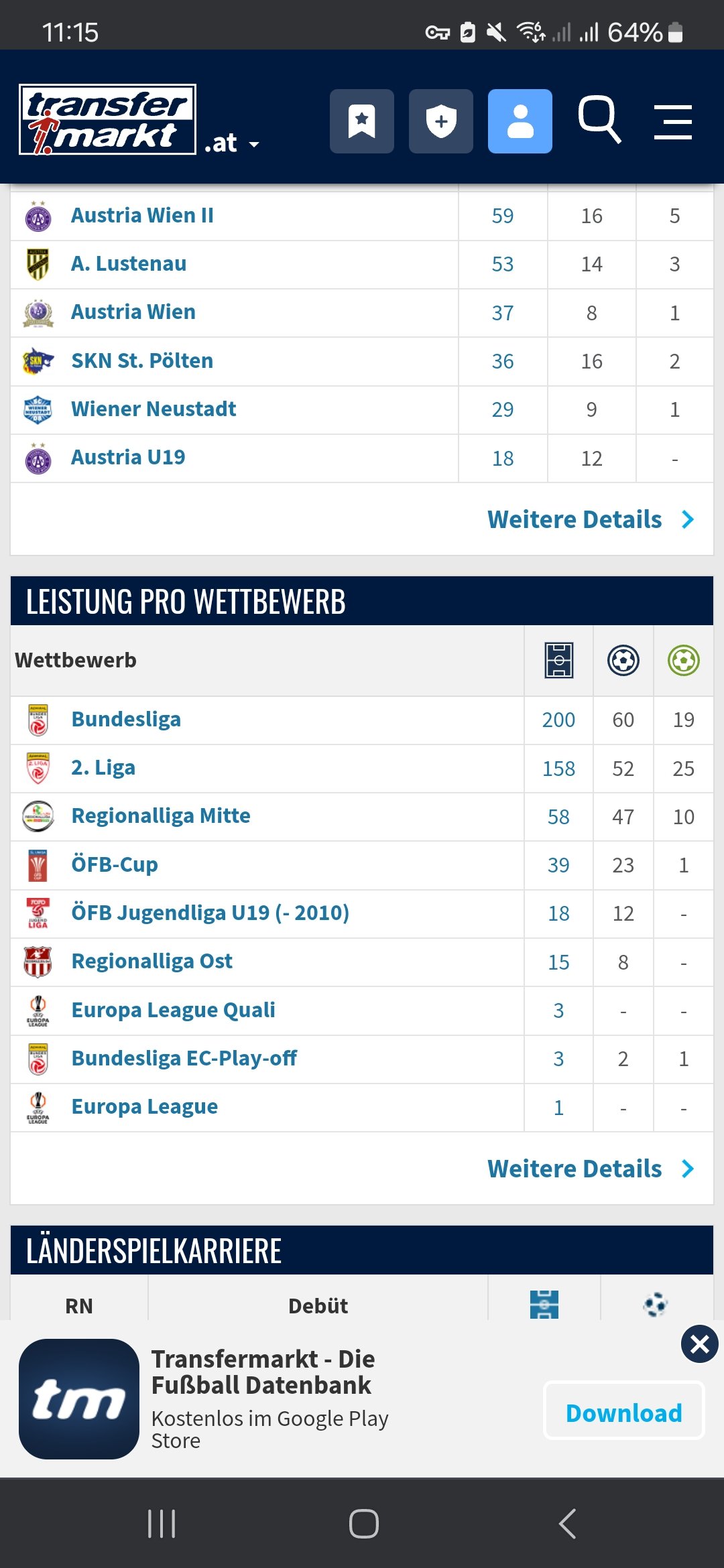Open Weitere Details under Wettbewerb table
This screenshot has height=1568, width=724.
click(x=591, y=1169)
